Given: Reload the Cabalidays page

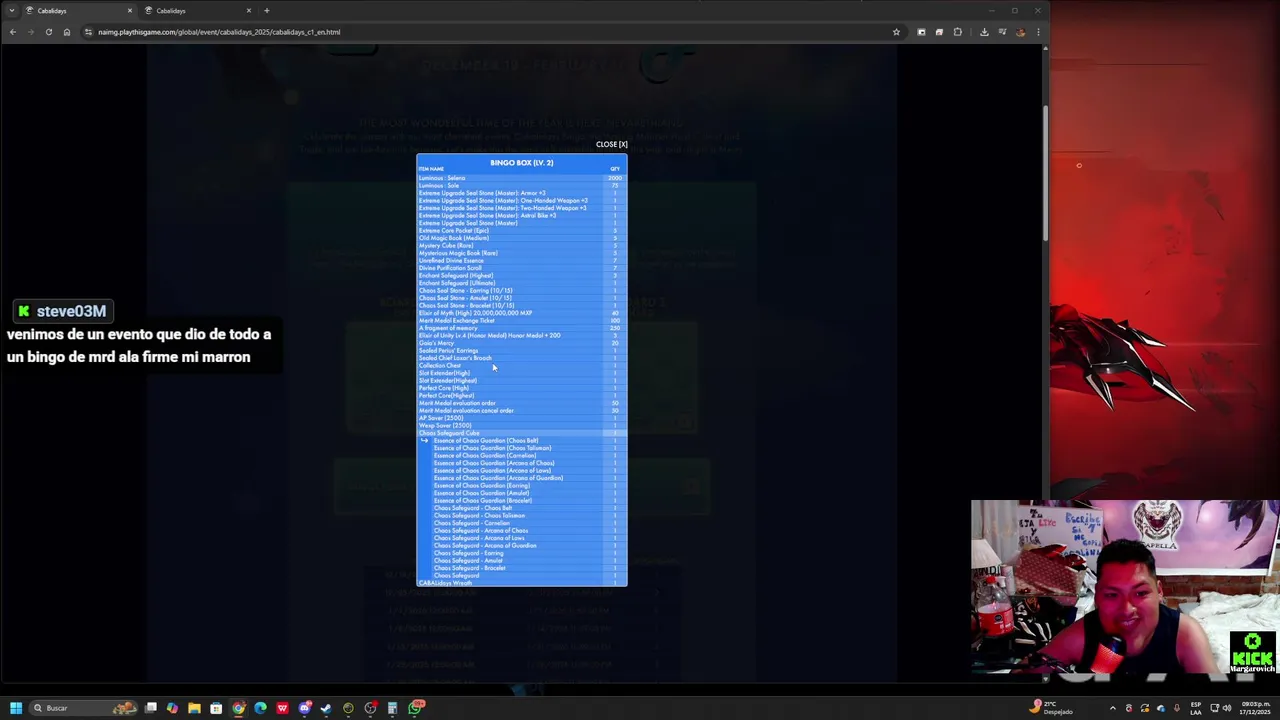Looking at the screenshot, I should pos(48,32).
